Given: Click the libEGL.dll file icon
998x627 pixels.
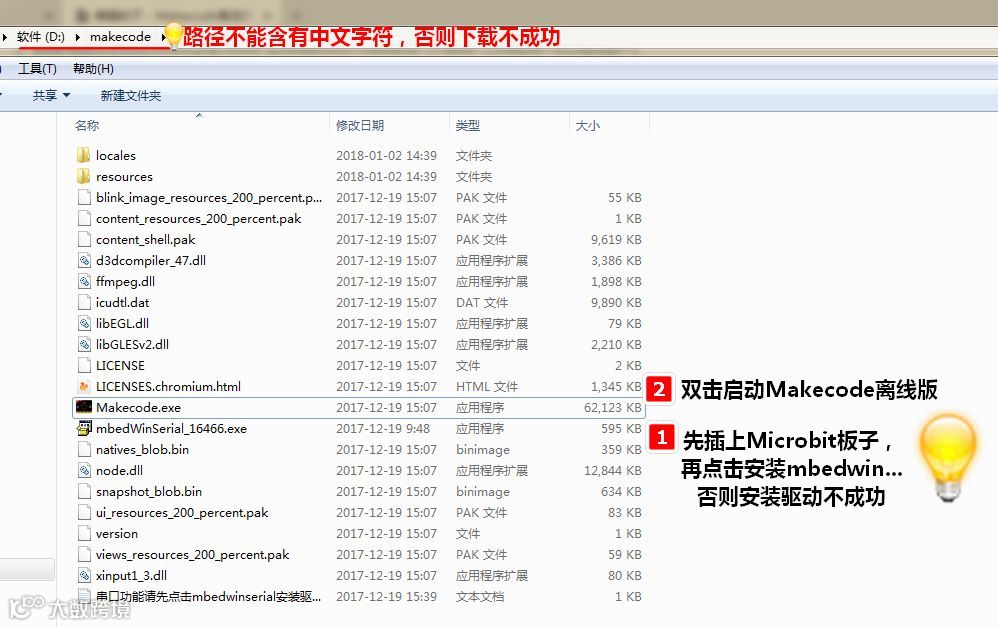Looking at the screenshot, I should (x=84, y=323).
